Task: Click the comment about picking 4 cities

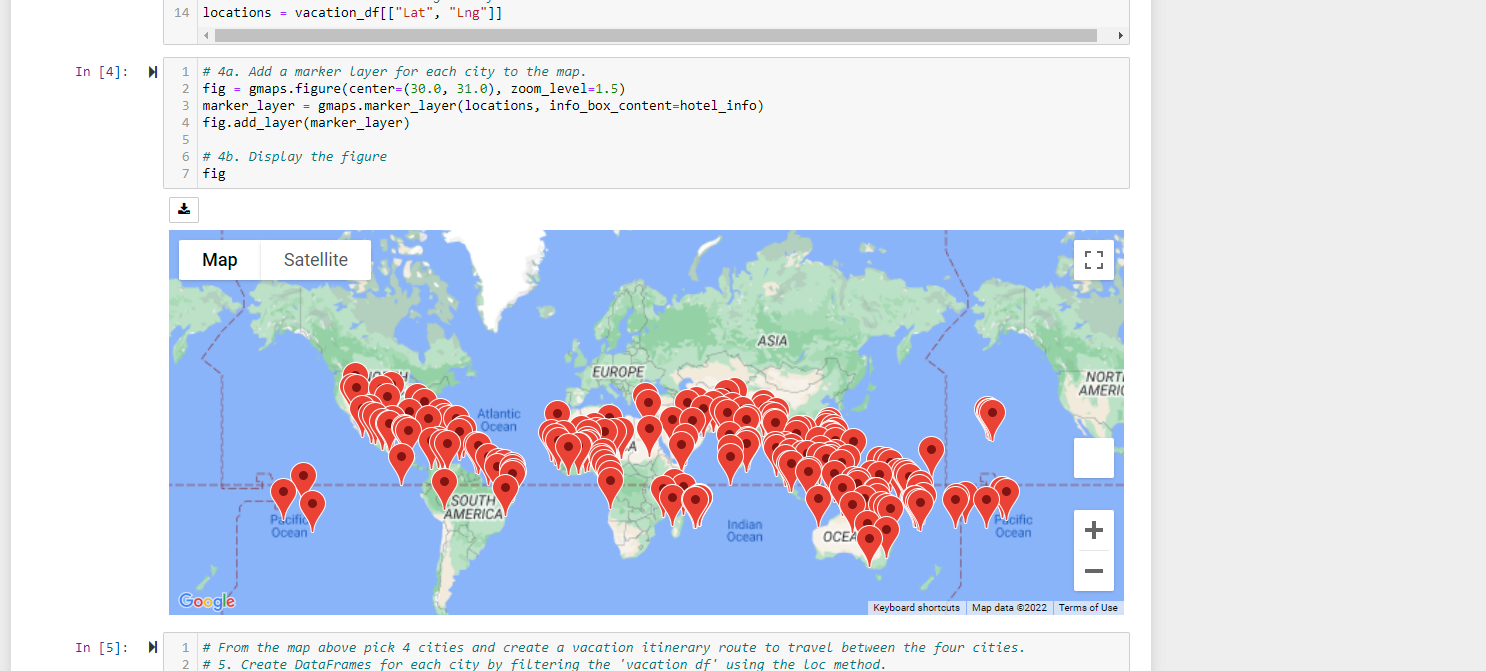Action: pyautogui.click(x=613, y=647)
